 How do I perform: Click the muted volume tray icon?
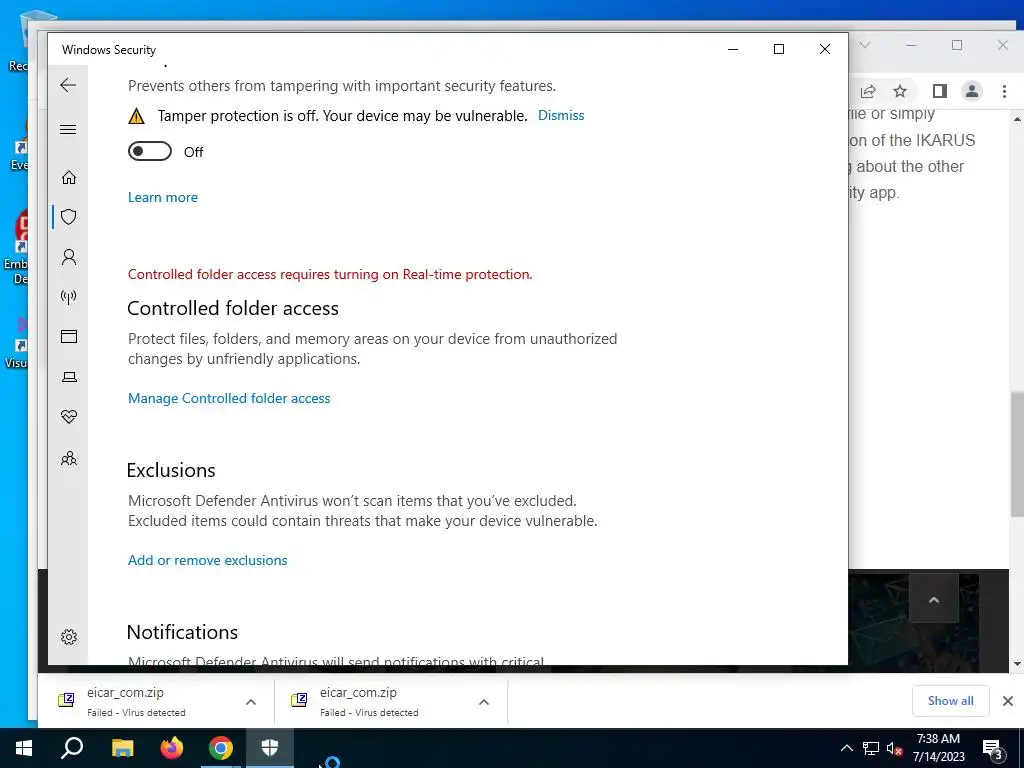click(x=894, y=748)
